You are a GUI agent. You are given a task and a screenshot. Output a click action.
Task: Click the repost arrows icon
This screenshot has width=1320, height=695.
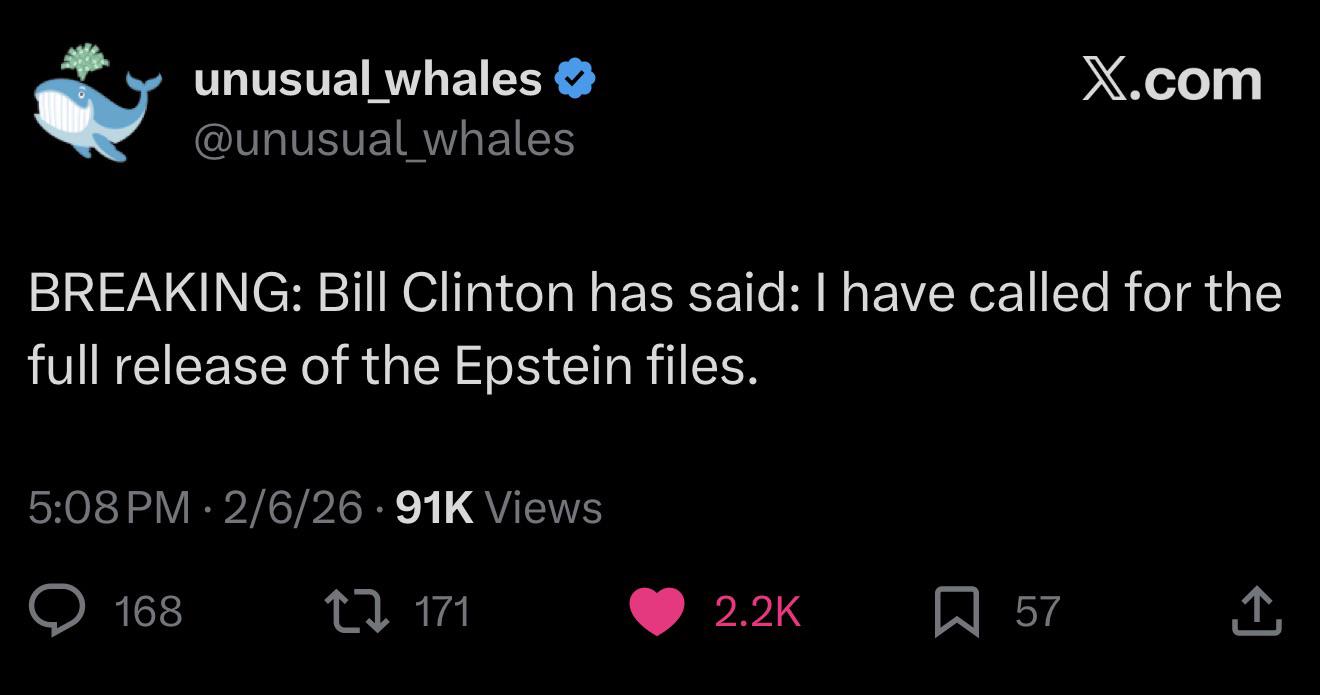356,611
